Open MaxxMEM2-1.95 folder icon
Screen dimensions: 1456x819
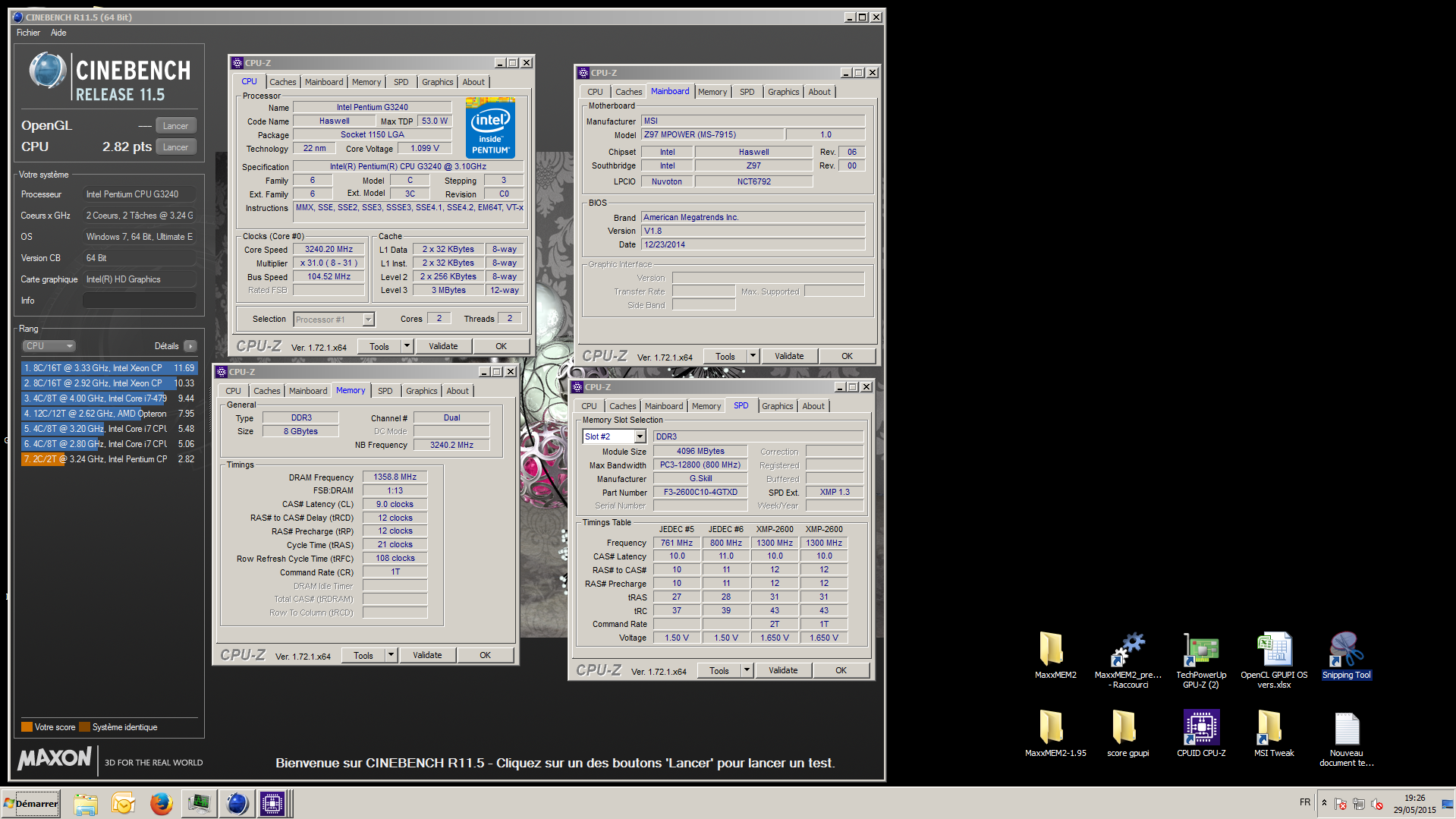1052,727
